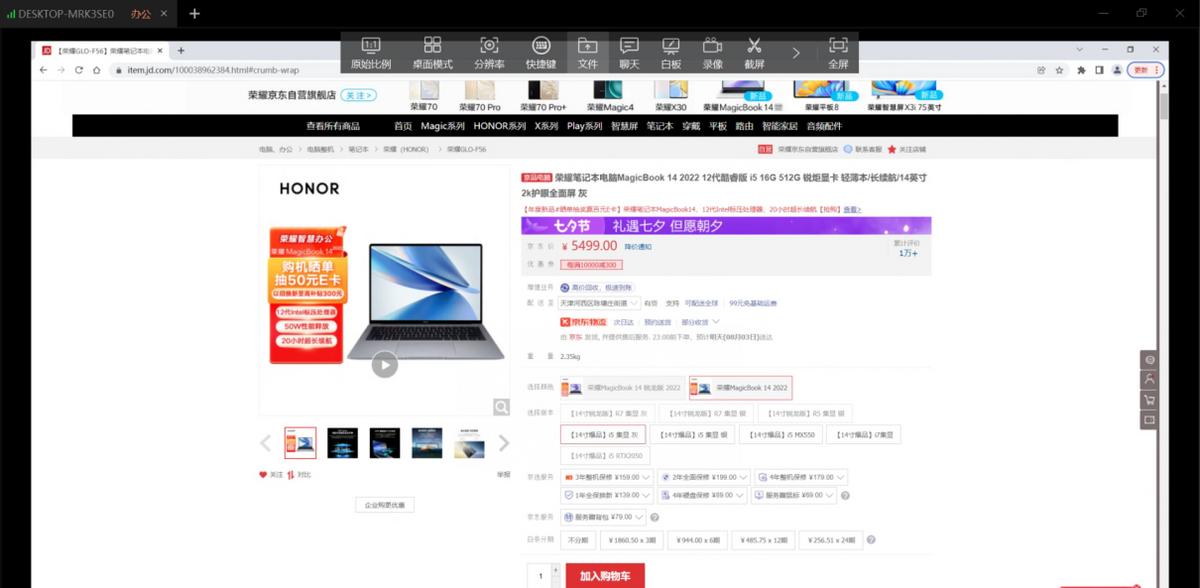The image size is (1200, 588).
Task: Open the 首页 store nav item
Action: click(403, 126)
